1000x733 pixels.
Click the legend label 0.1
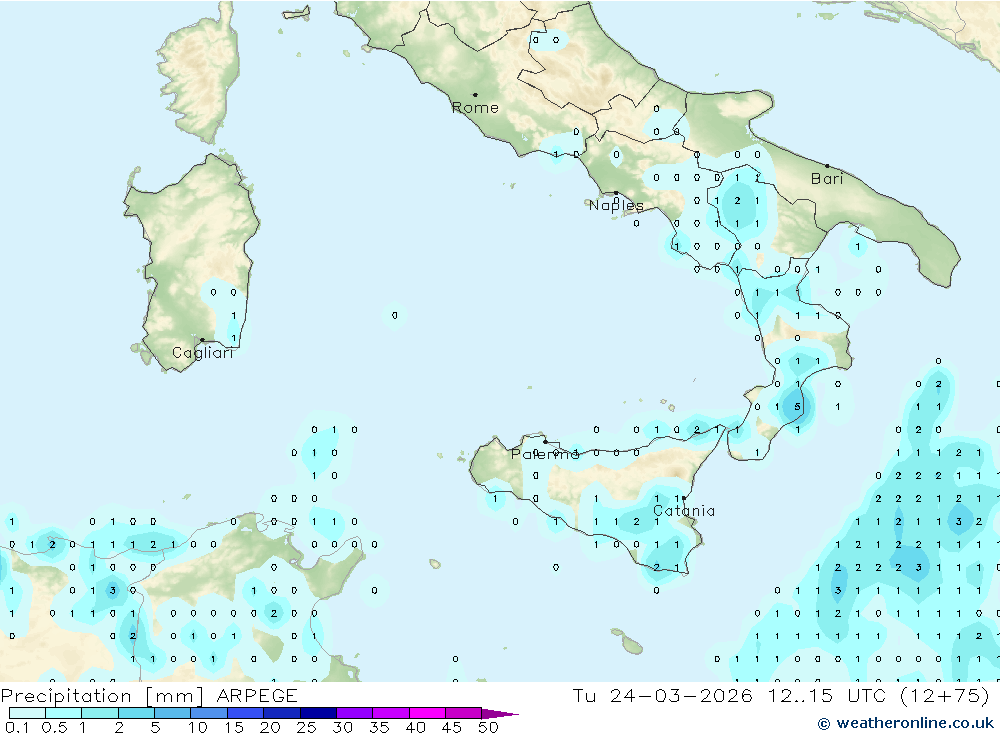pos(17,727)
